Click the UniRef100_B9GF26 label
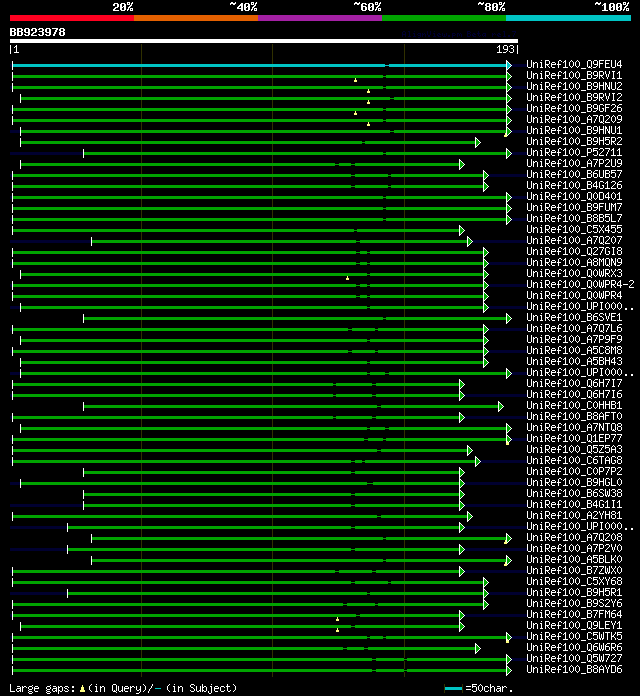Image resolution: width=640 pixels, height=696 pixels. 574,108
